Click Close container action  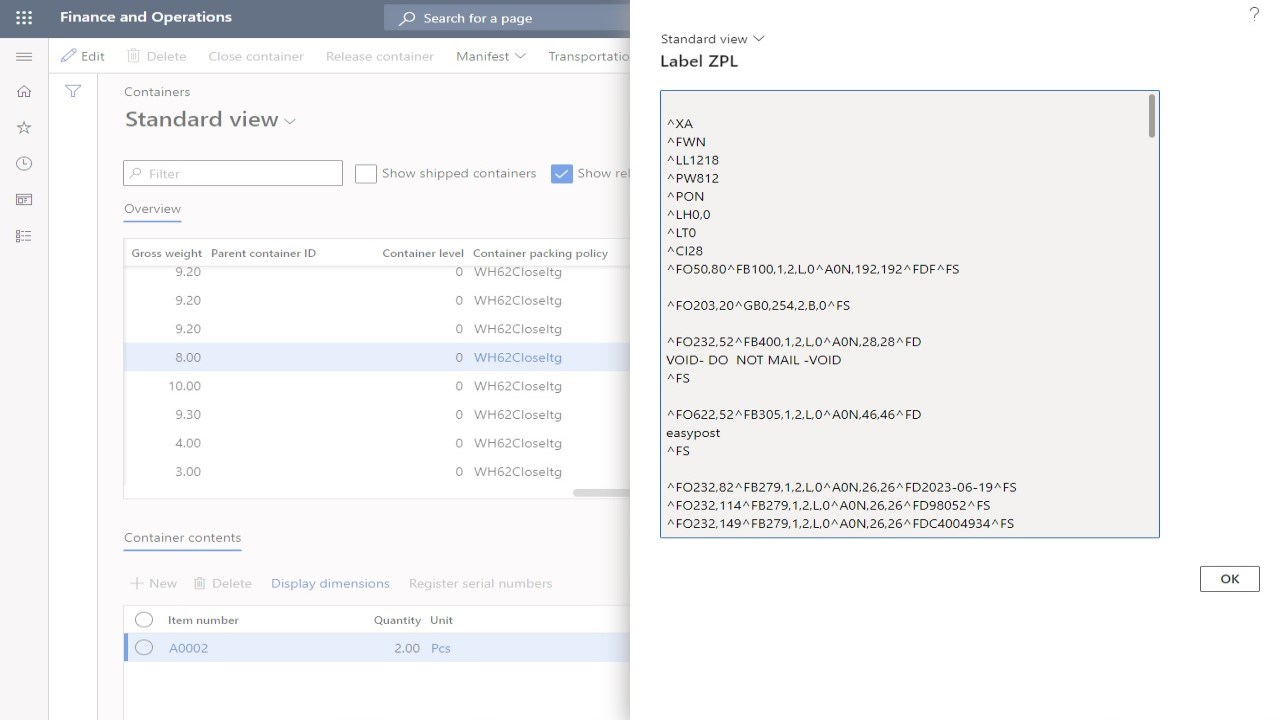(256, 56)
